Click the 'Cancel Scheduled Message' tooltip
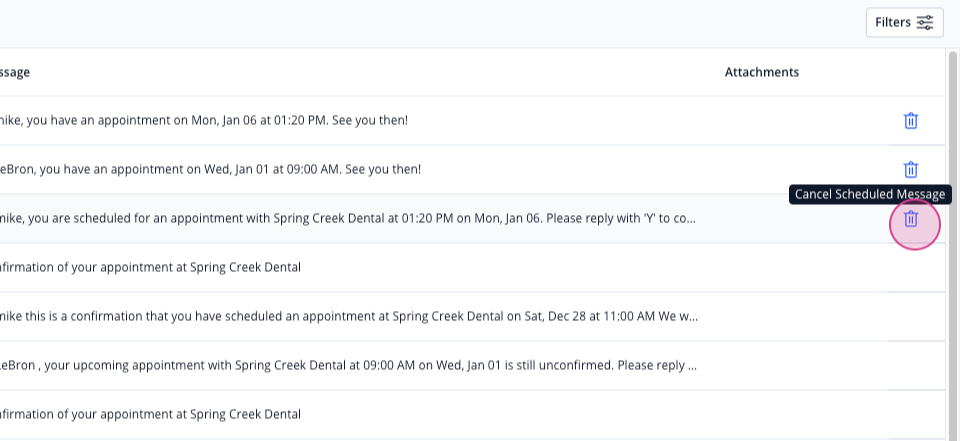This screenshot has width=960, height=441. 870,195
